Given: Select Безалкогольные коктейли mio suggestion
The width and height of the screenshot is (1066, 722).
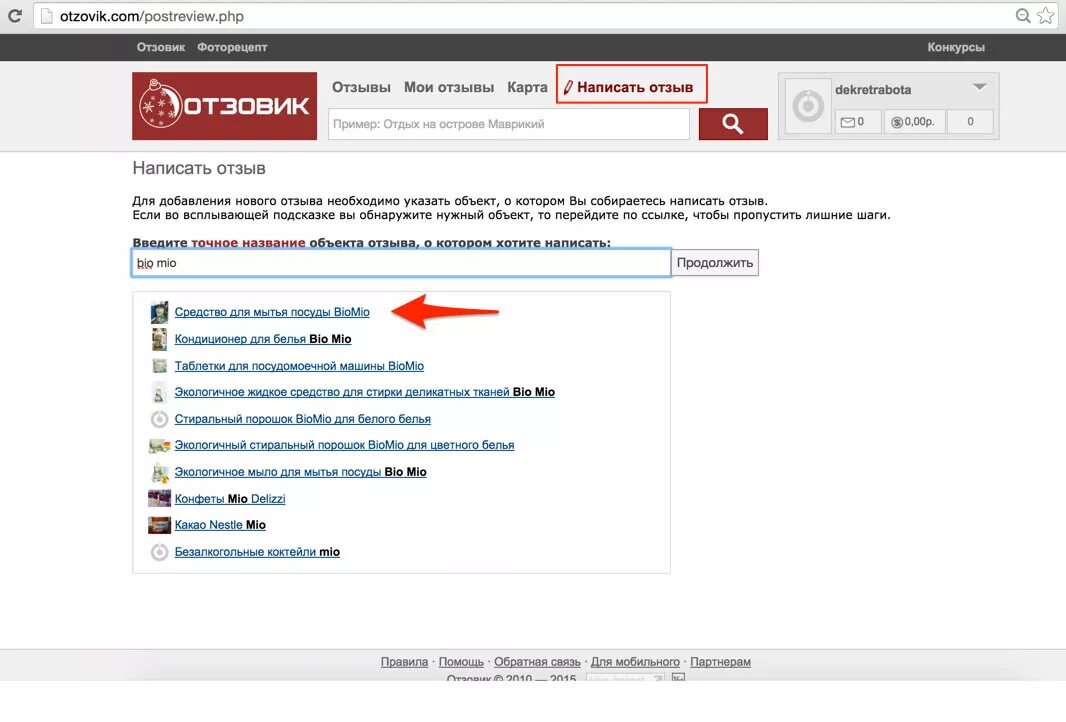Looking at the screenshot, I should 257,552.
